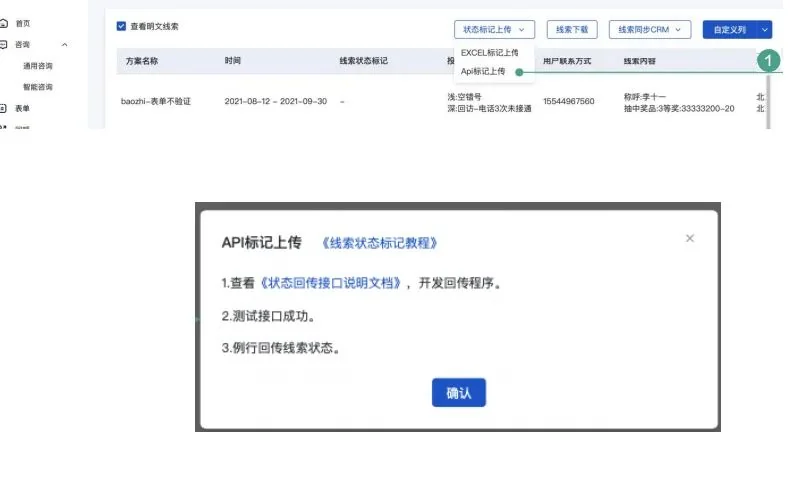Click the 3.例行回传线索状态 step text

click(x=280, y=348)
